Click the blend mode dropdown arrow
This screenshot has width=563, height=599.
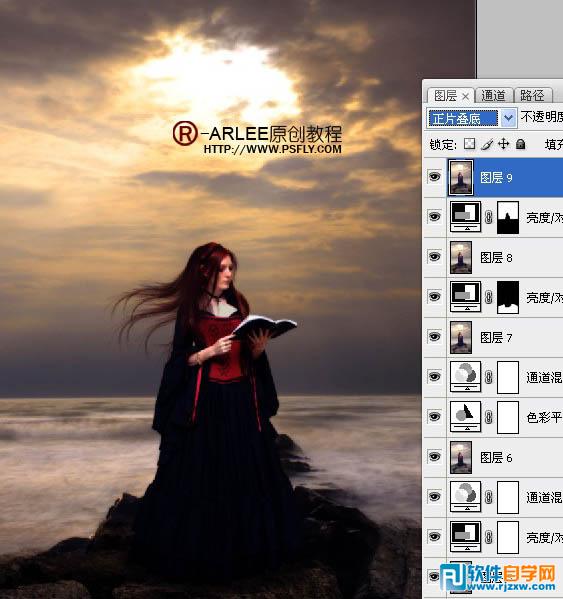pyautogui.click(x=508, y=118)
